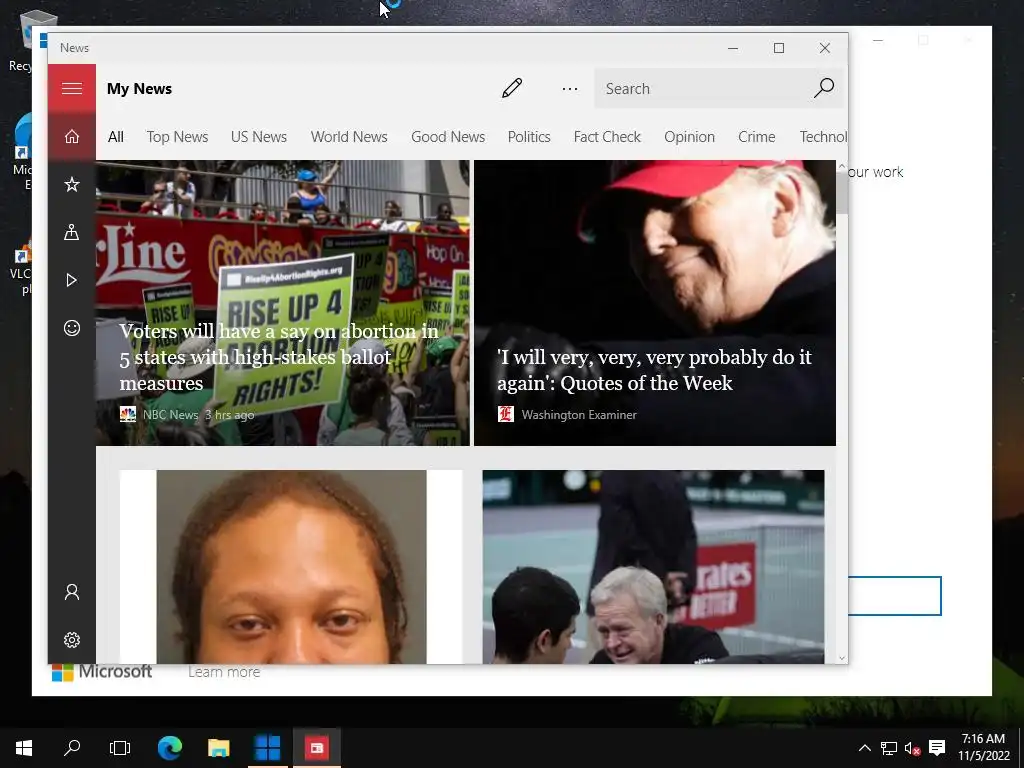The image size is (1024, 768).
Task: Open network status tray icon
Action: [x=889, y=748]
